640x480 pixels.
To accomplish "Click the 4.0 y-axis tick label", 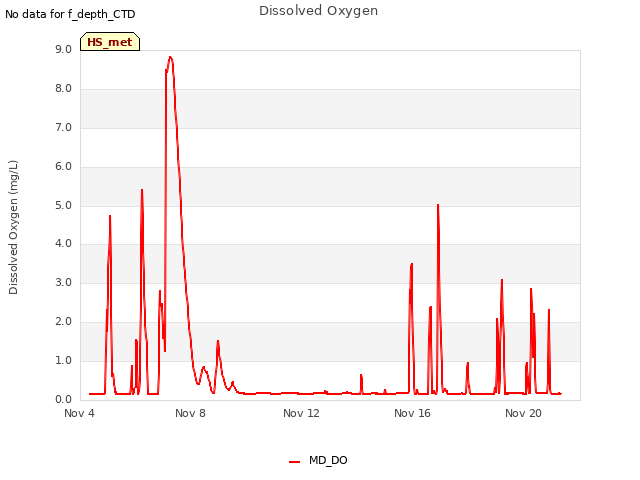I will 63,244.
